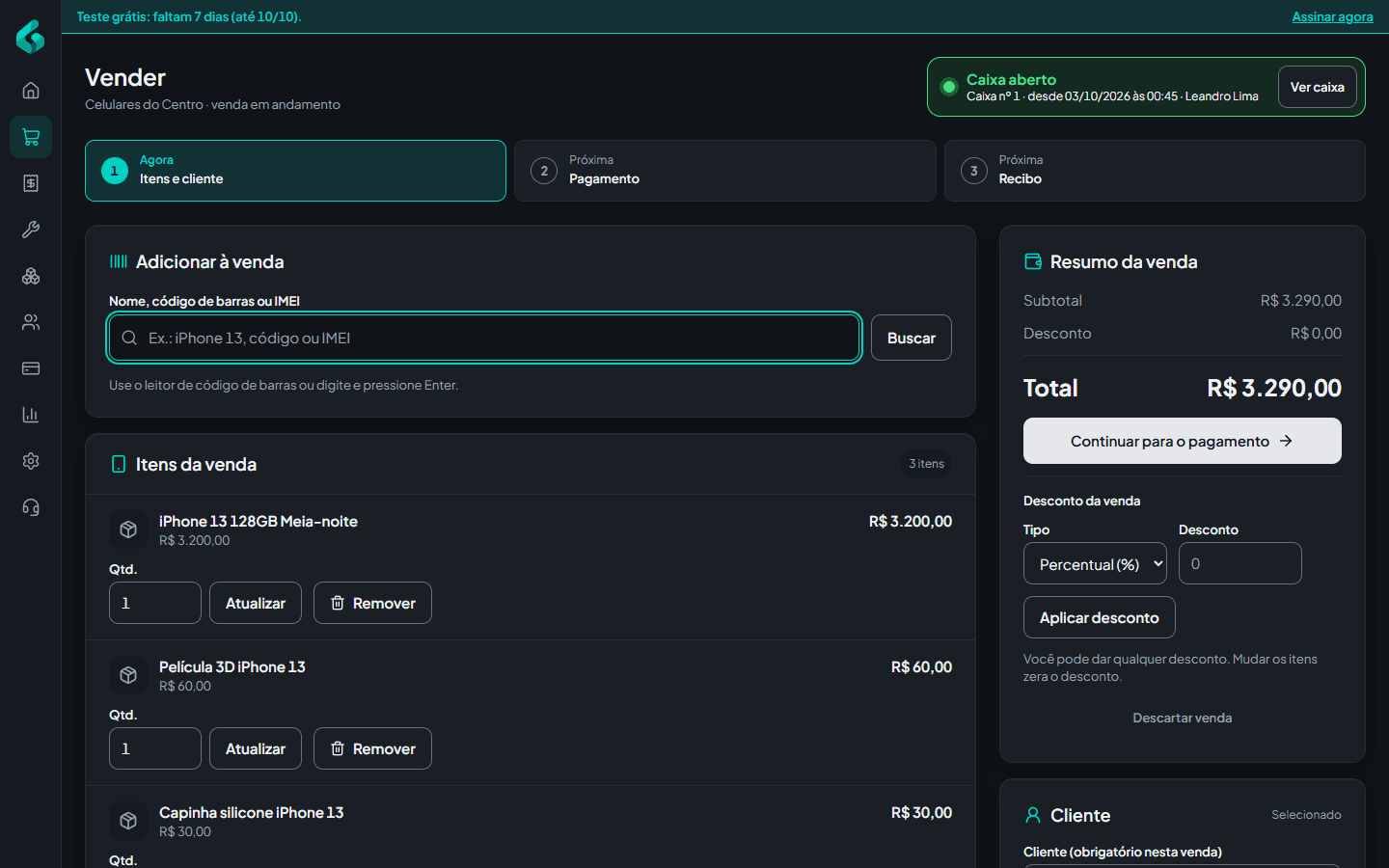This screenshot has width=1389, height=868.
Task: Click Descartar venda
Action: (x=1183, y=718)
